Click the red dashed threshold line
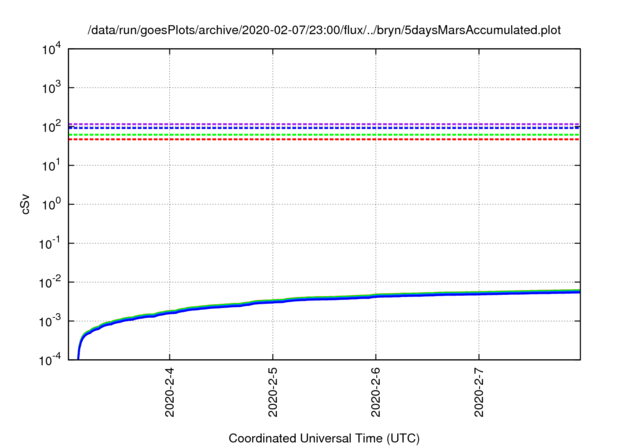Screen dimensions: 640x448 coord(324,140)
